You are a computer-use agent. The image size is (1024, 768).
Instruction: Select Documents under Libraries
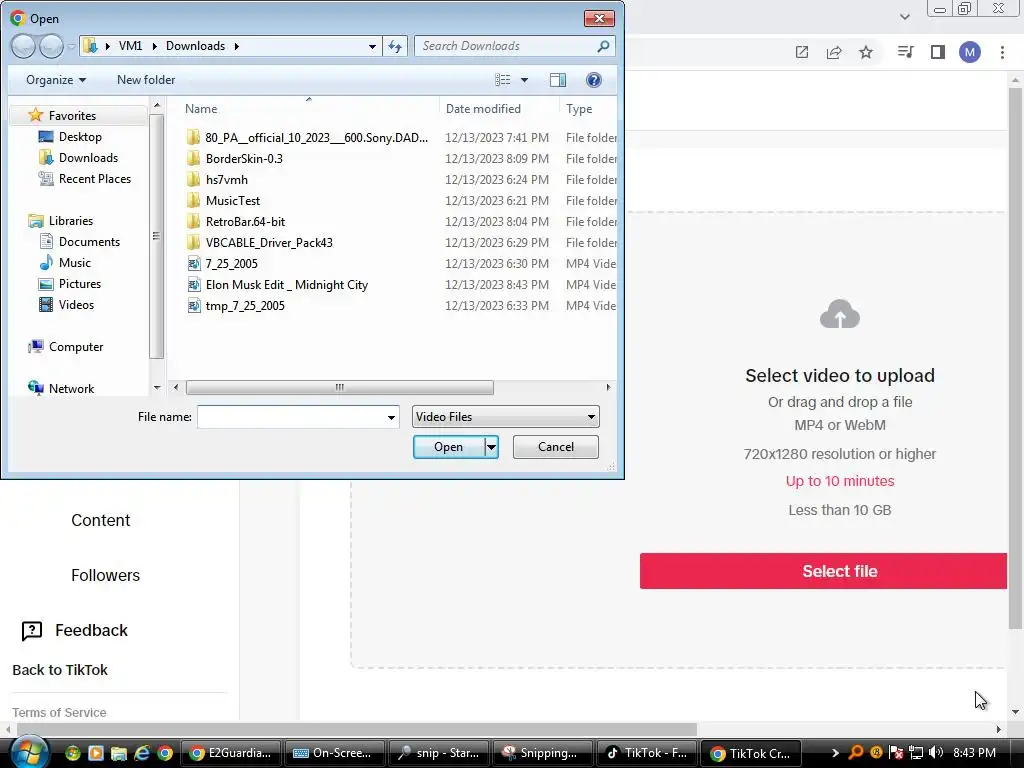[80, 242]
